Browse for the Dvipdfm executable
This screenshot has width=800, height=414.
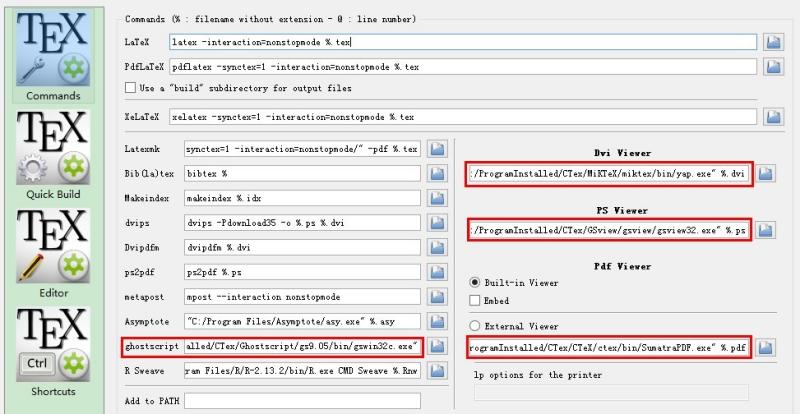click(437, 247)
